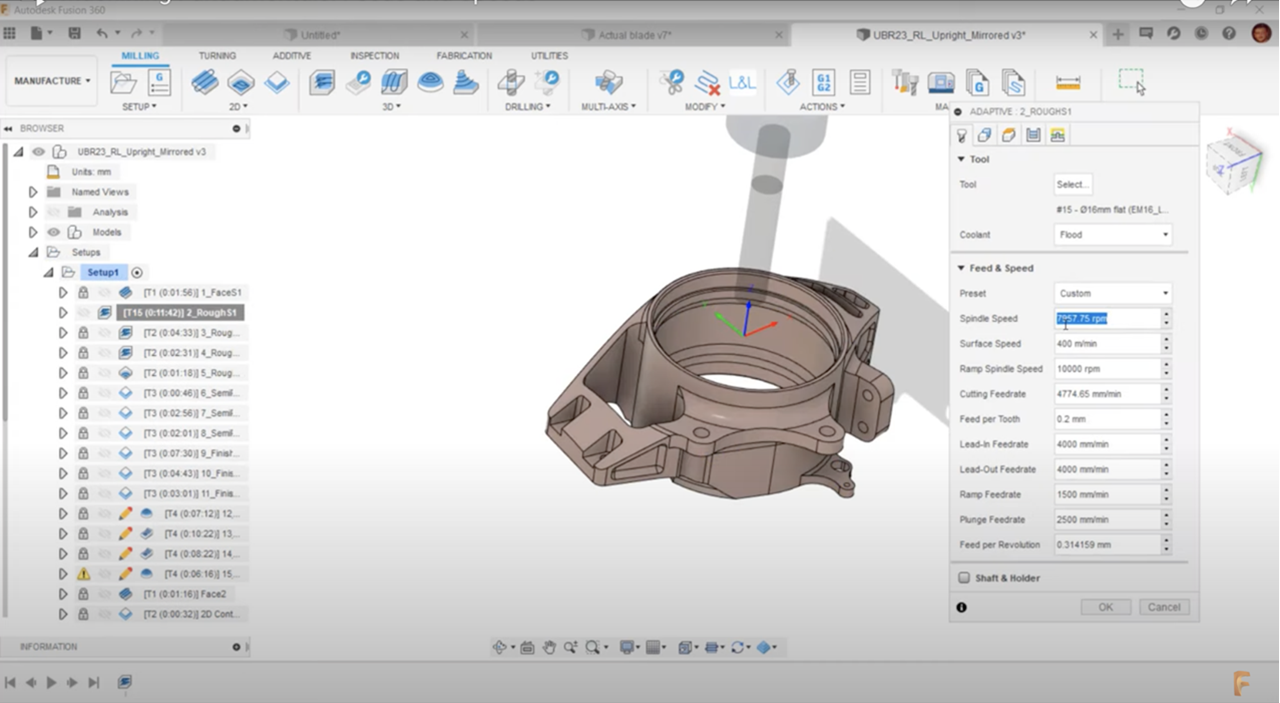Collapse the Feed & Speed section
This screenshot has height=703, width=1280.
pos(961,268)
